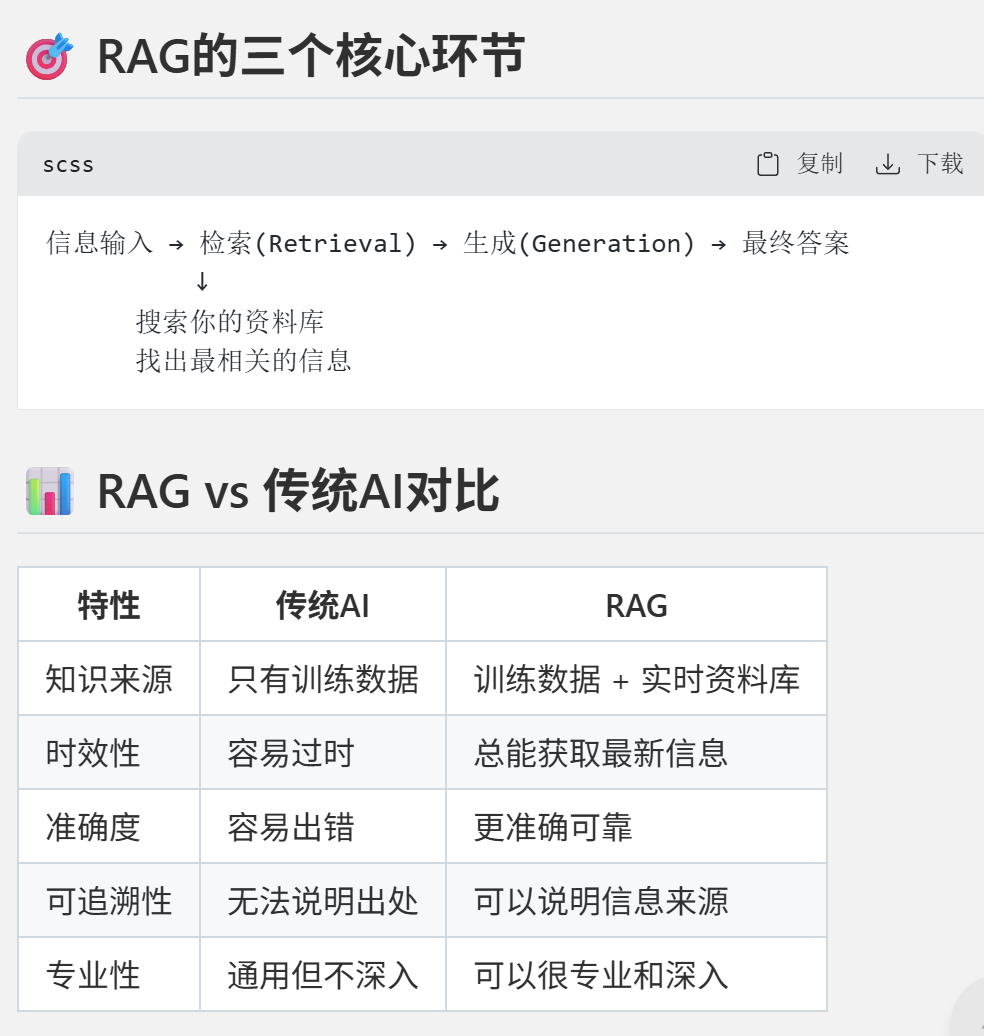Click the 更准确可靠 cell
This screenshot has width=984, height=1036.
click(636, 827)
